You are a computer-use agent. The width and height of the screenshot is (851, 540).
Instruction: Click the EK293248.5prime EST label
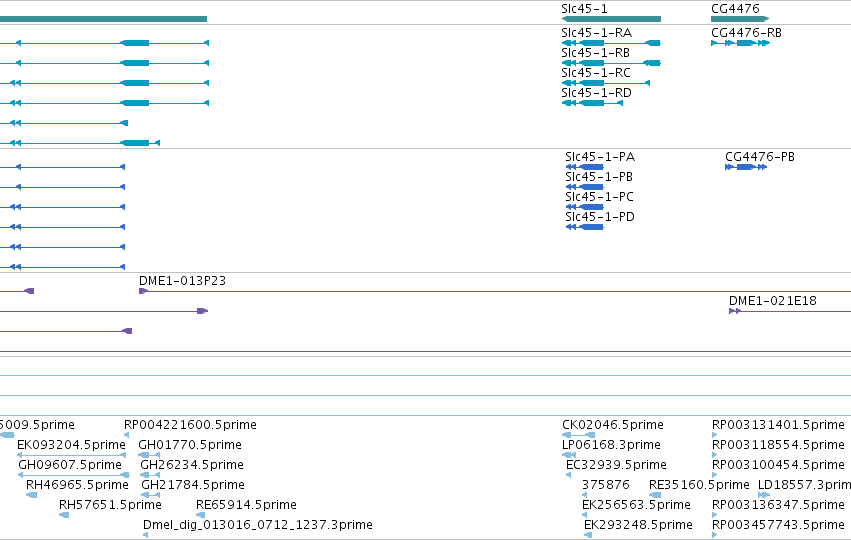(638, 525)
